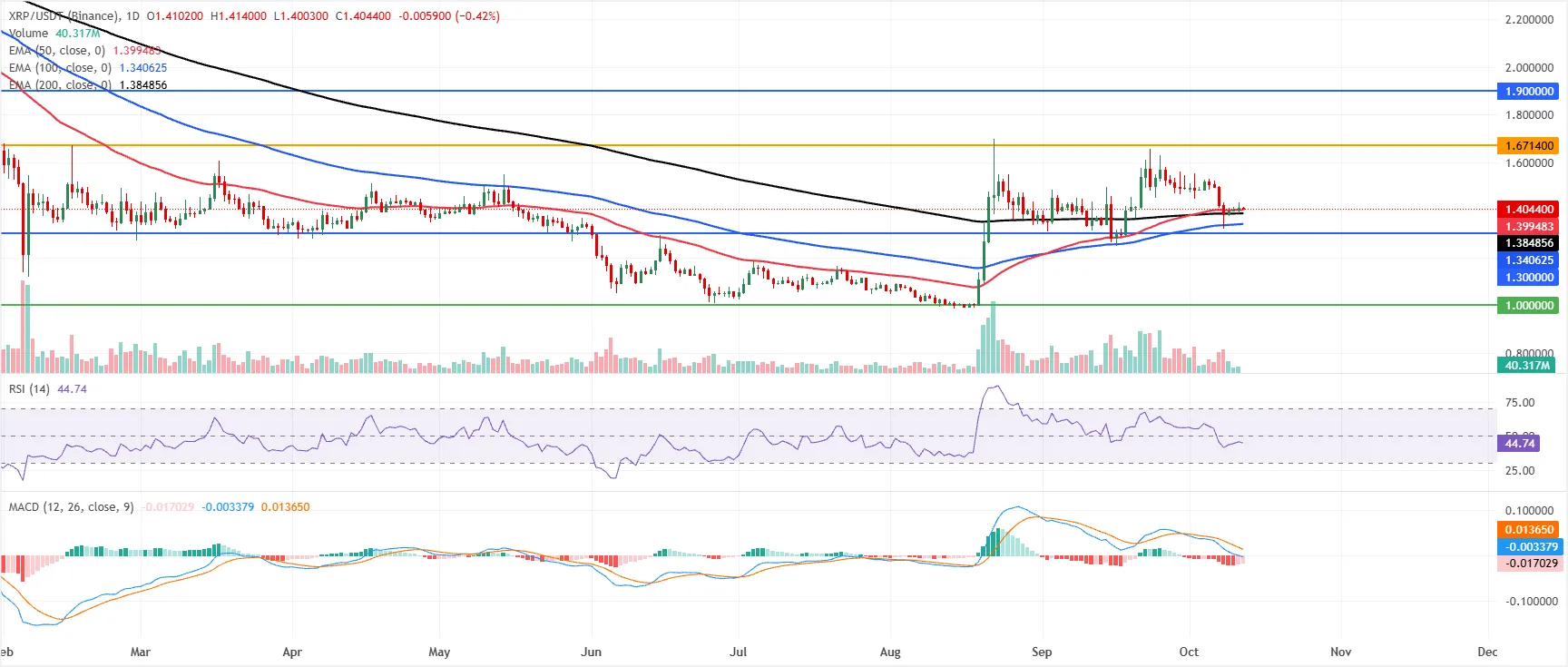Screen dimensions: 1568x667
Task: Click the red current price 1.404400 tag
Action: click(1527, 210)
